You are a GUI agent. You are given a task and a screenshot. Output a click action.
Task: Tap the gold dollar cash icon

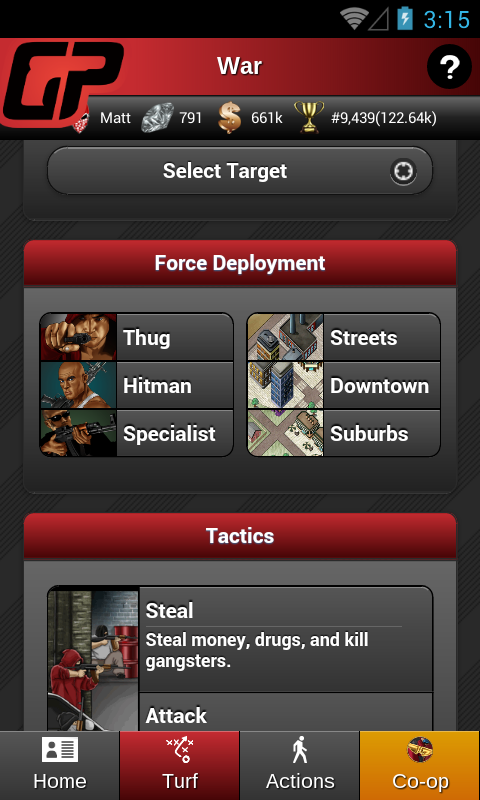coord(230,118)
